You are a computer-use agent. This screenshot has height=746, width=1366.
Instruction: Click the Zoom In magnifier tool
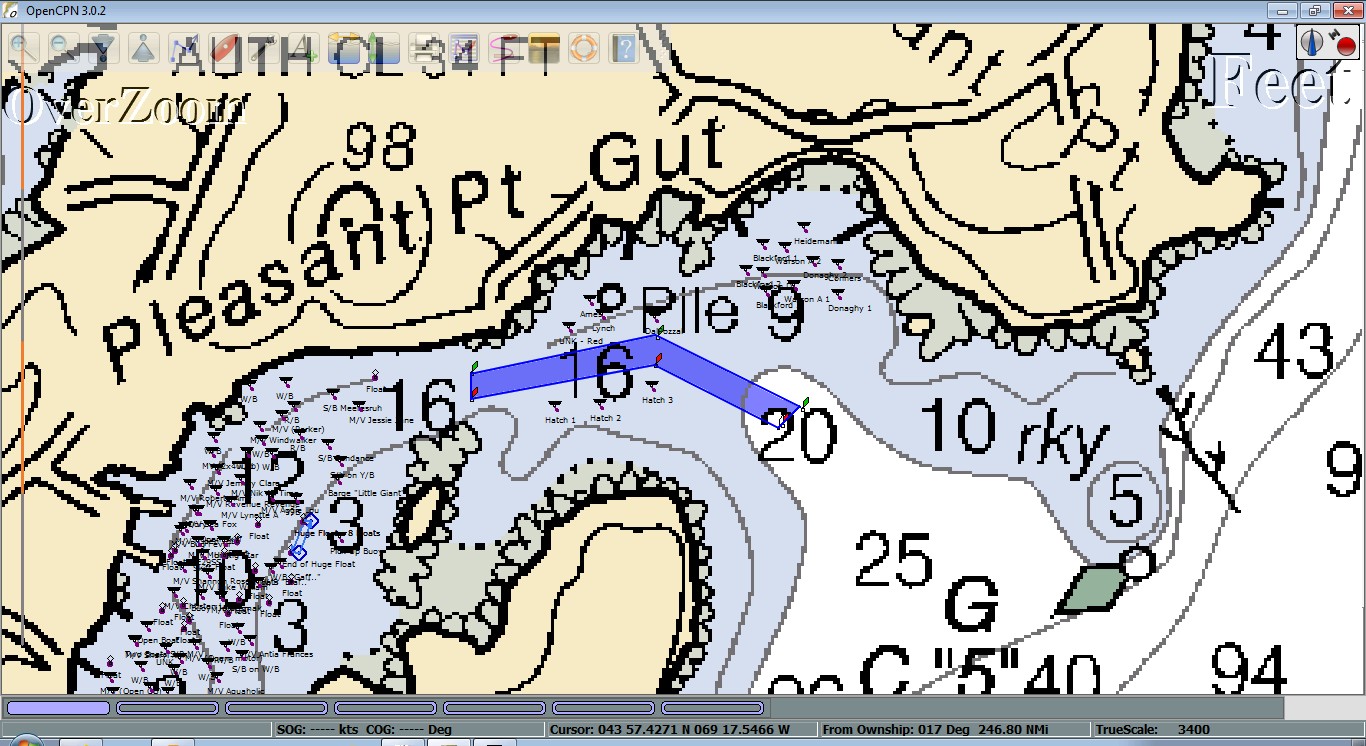tap(21, 47)
